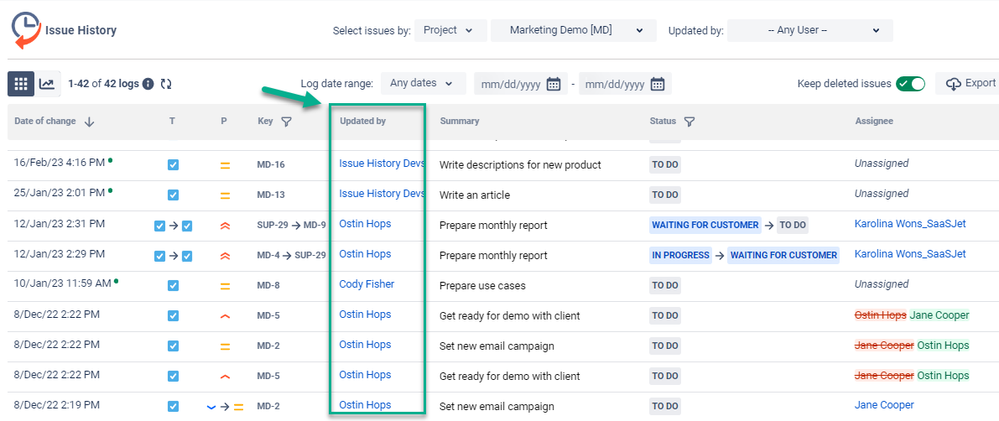
Task: Switch to chart view
Action: (x=47, y=83)
